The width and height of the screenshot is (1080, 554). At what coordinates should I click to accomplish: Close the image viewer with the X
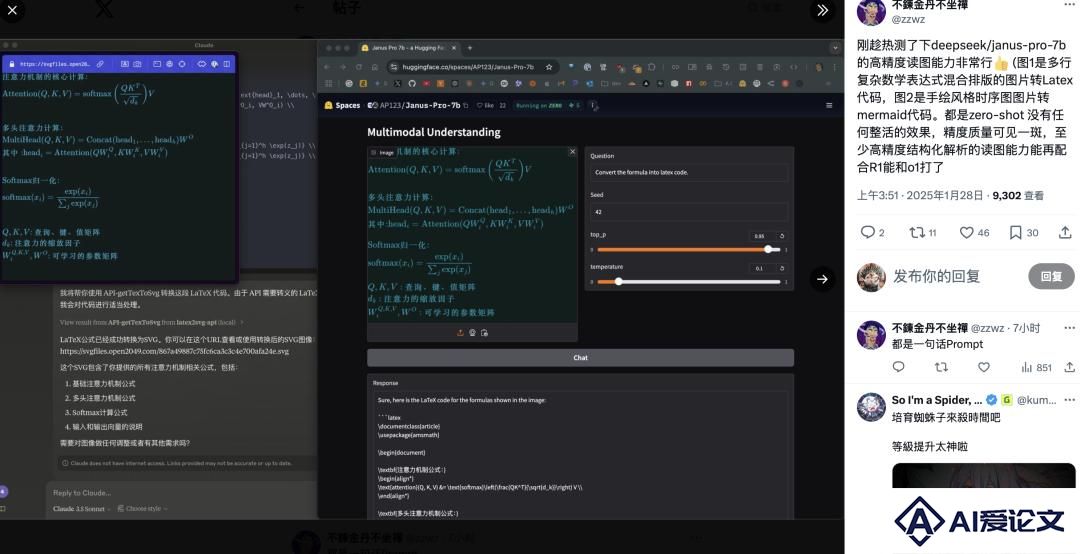12,10
